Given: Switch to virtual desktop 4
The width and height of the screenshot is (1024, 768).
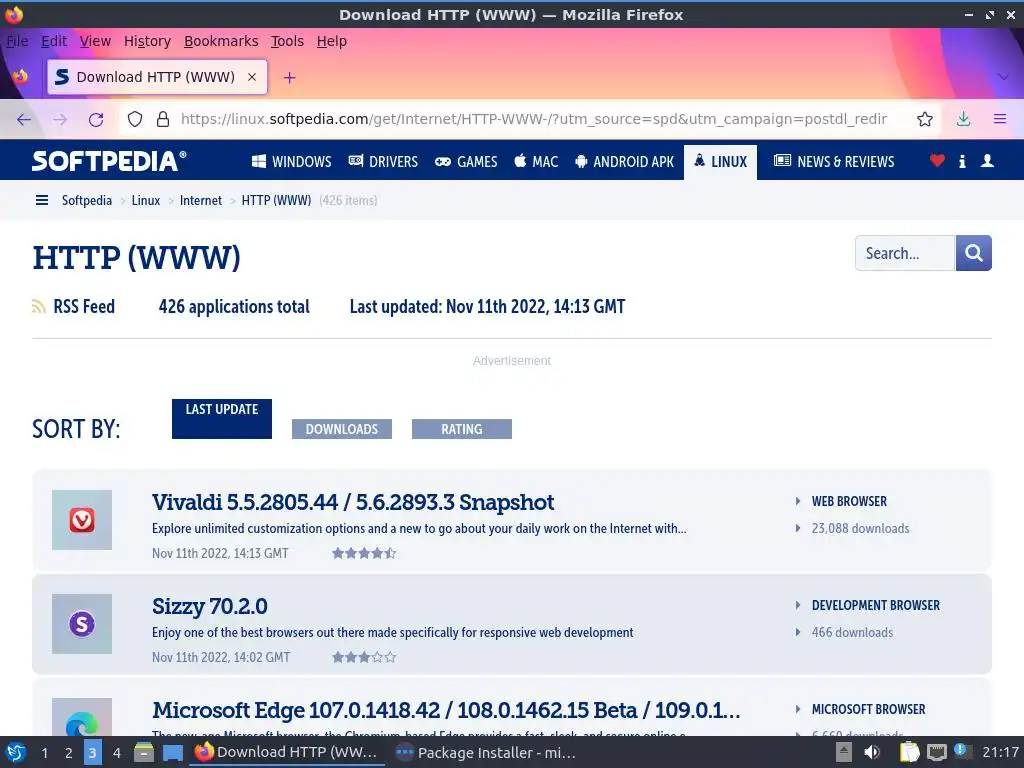Looking at the screenshot, I should tap(116, 753).
